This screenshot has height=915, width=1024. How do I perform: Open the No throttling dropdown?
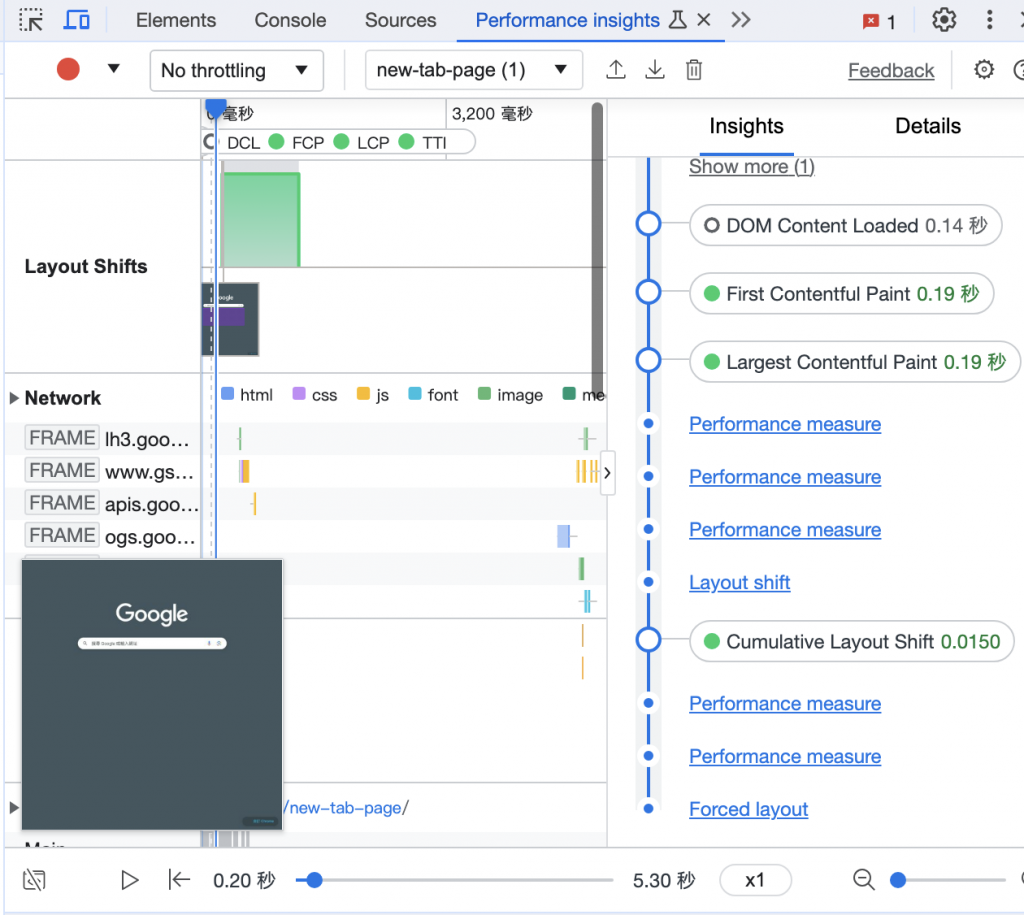click(x=236, y=71)
